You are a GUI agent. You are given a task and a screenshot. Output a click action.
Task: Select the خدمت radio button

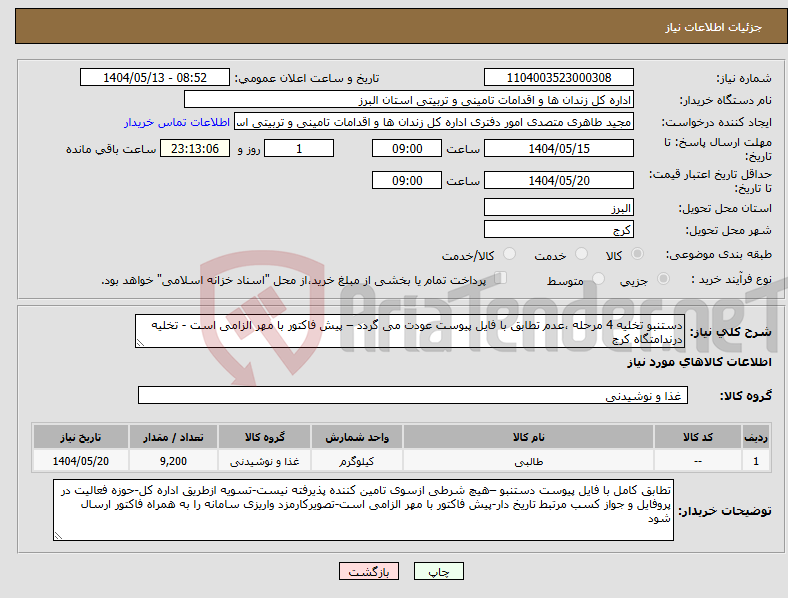point(581,254)
